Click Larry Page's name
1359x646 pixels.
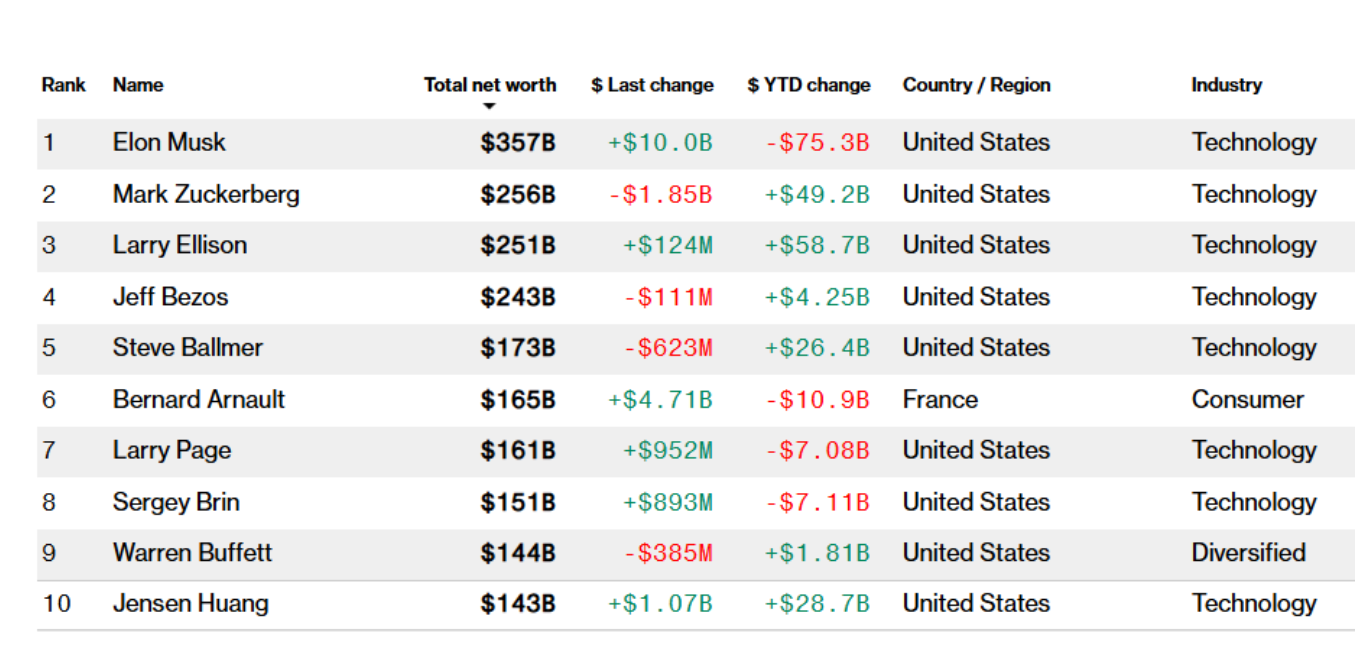pyautogui.click(x=172, y=451)
